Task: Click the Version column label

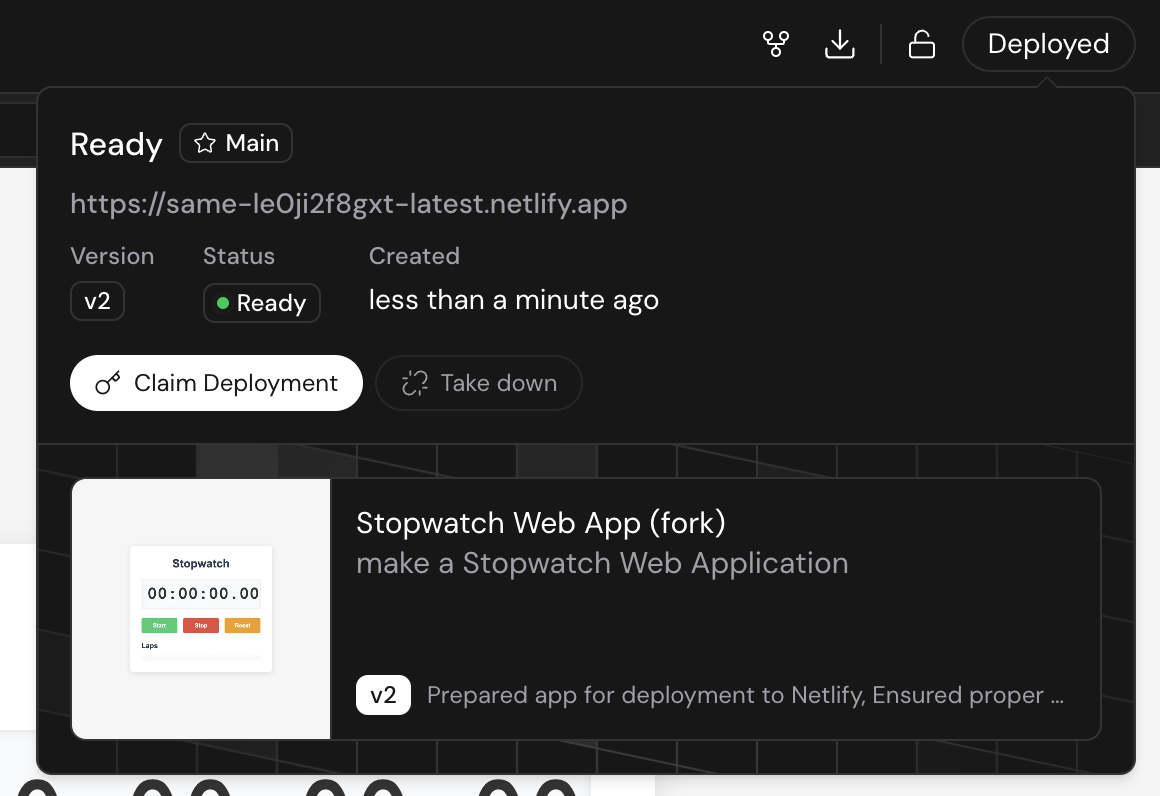Action: [112, 256]
